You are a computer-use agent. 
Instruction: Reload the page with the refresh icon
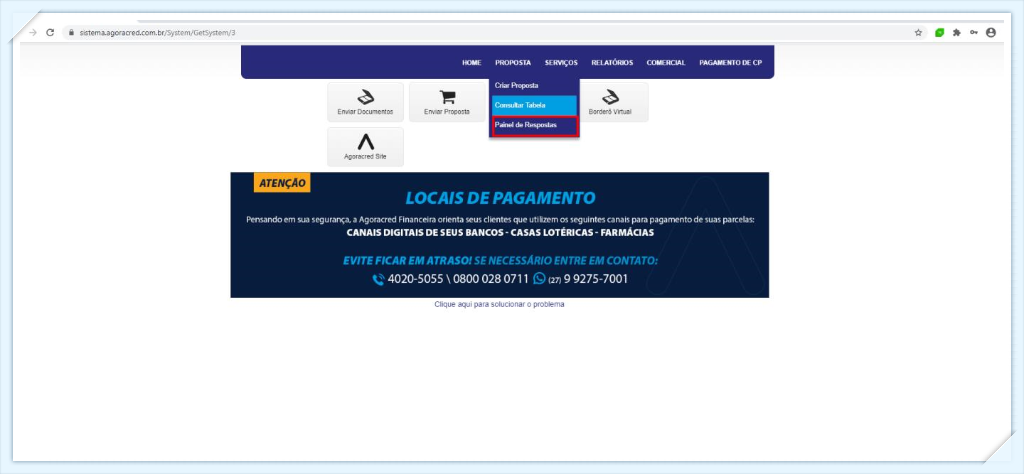[50, 33]
